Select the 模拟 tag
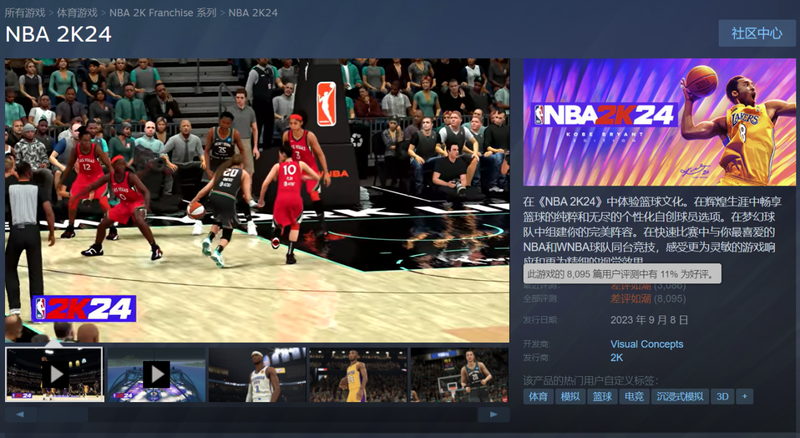 tap(570, 397)
